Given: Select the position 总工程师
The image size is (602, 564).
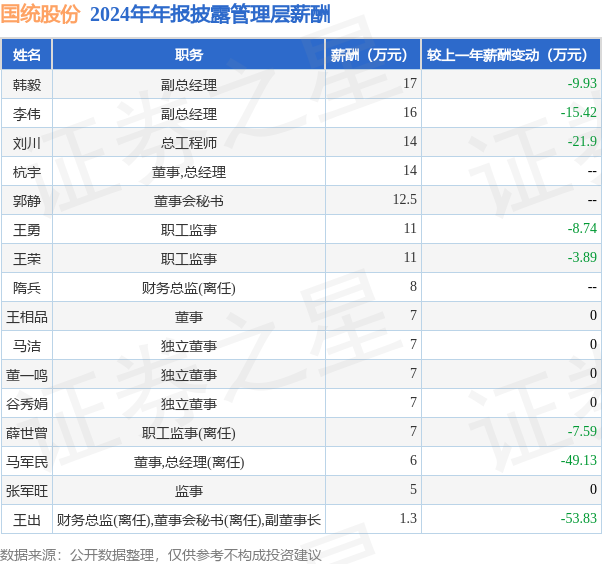Looking at the screenshot, I should point(189,143).
